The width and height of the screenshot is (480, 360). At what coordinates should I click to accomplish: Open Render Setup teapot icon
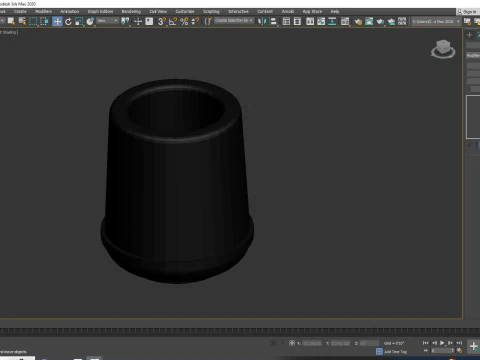coord(358,22)
